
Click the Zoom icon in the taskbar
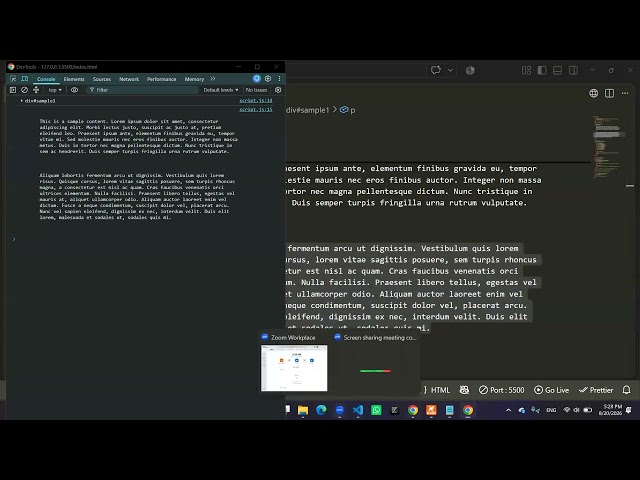point(340,410)
